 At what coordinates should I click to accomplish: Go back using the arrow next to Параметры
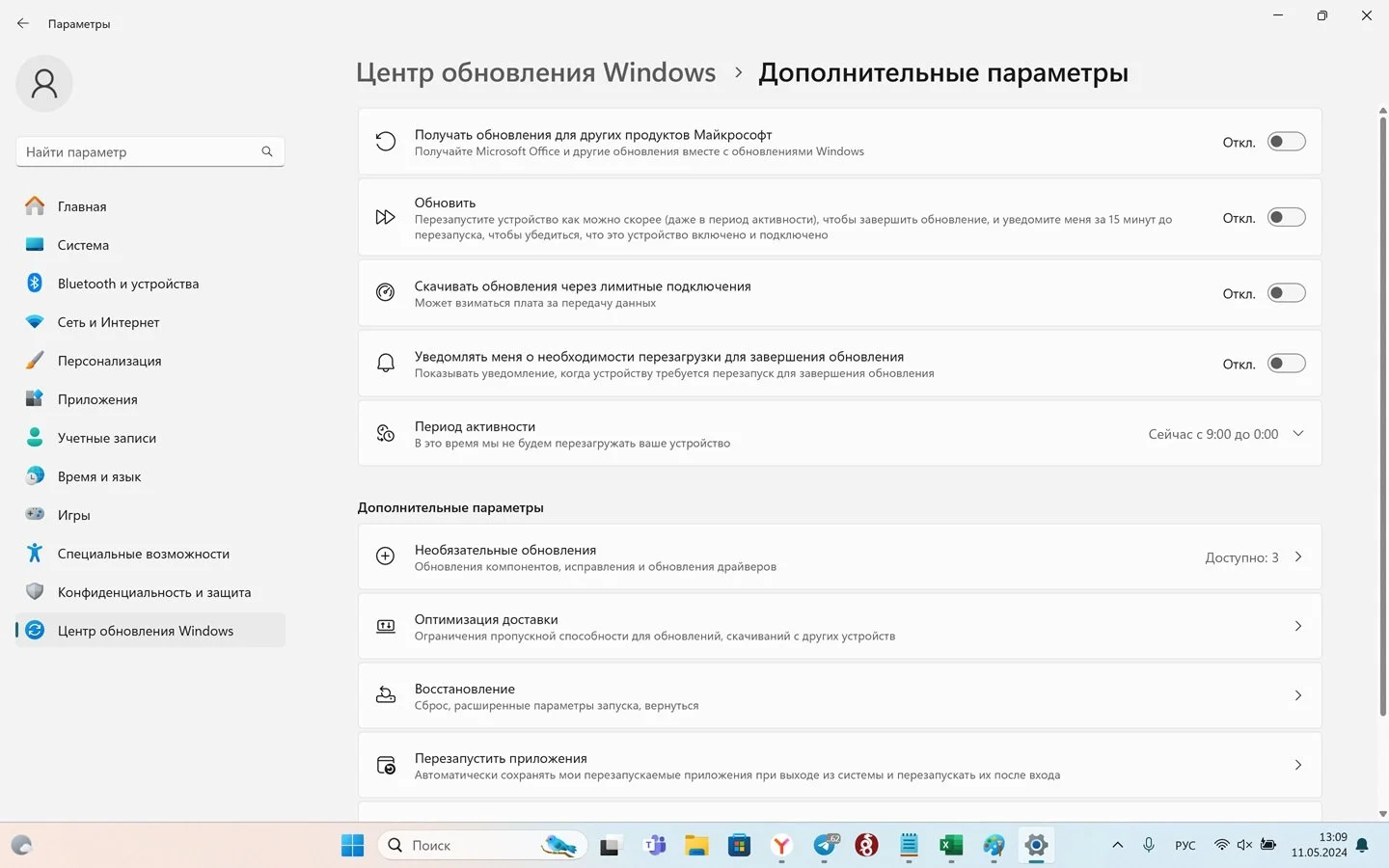click(x=23, y=23)
